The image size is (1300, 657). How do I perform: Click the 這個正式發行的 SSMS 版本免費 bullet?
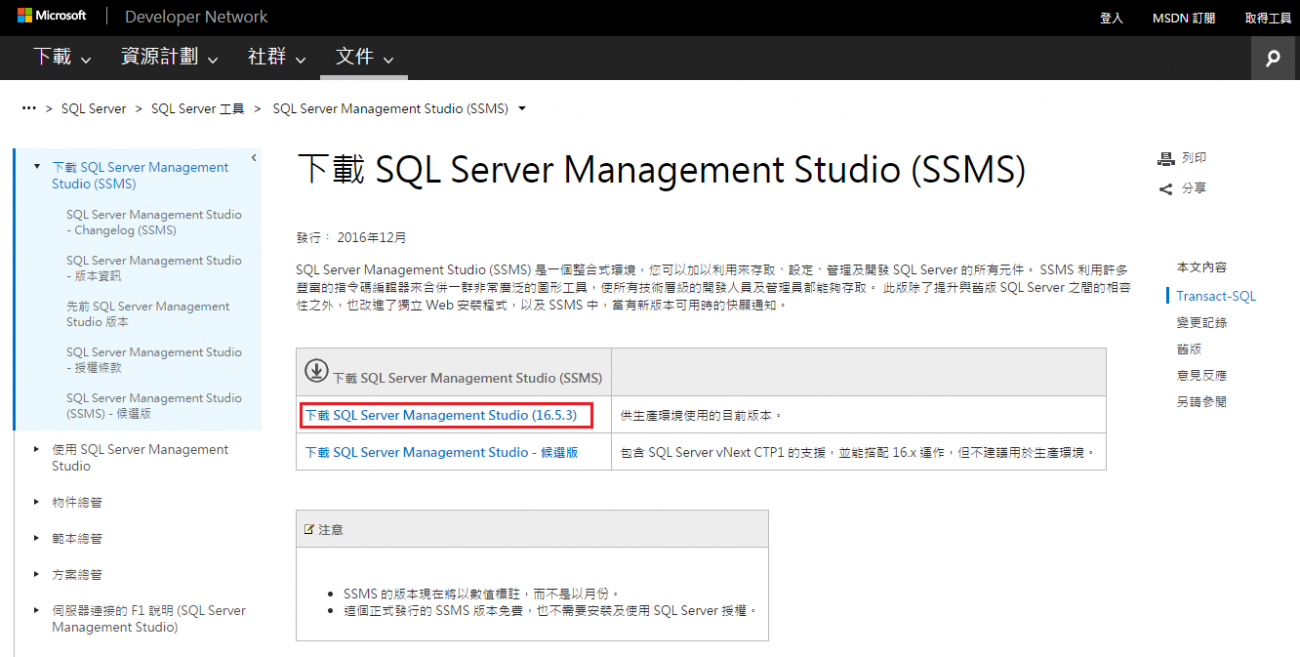point(550,611)
